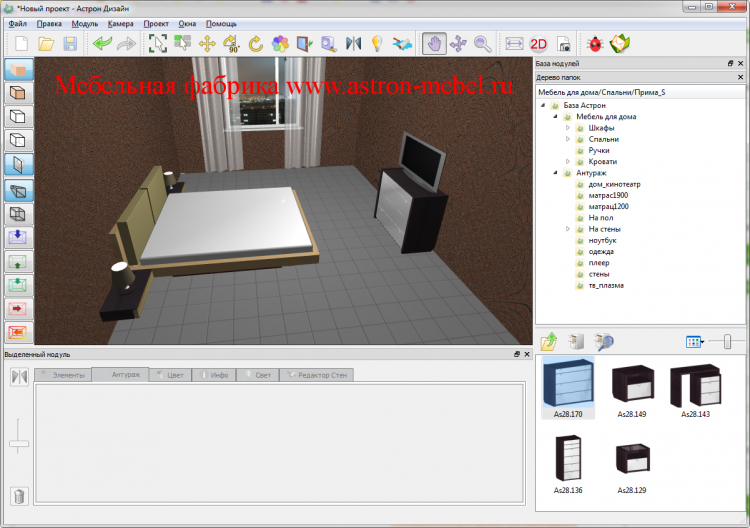Select the тв_плазма folder

point(606,286)
